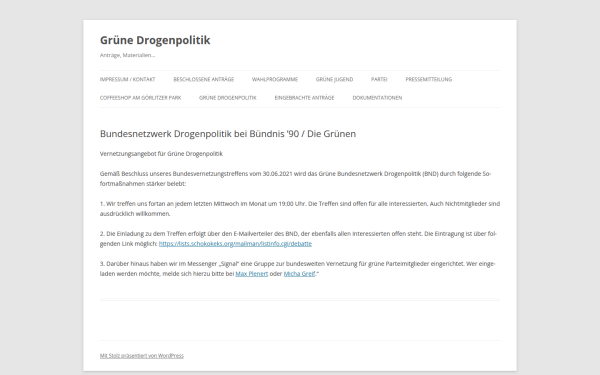This screenshot has width=600, height=375.
Task: Open Dokumentationen menu item
Action: (377, 98)
